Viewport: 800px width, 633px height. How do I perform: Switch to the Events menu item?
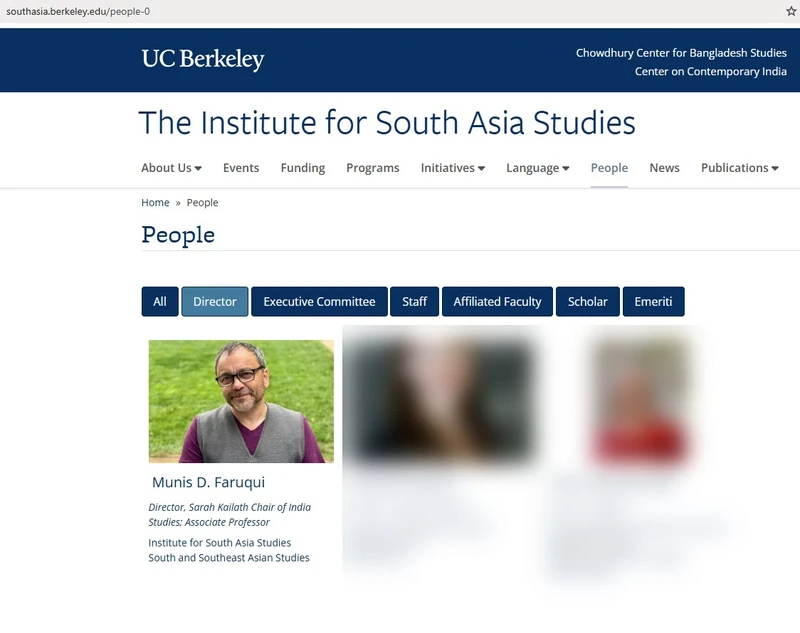[x=241, y=168]
